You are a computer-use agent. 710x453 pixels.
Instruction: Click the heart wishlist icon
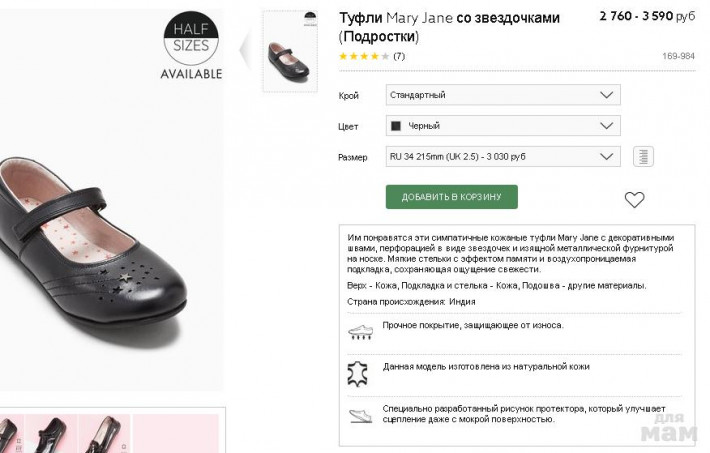634,199
